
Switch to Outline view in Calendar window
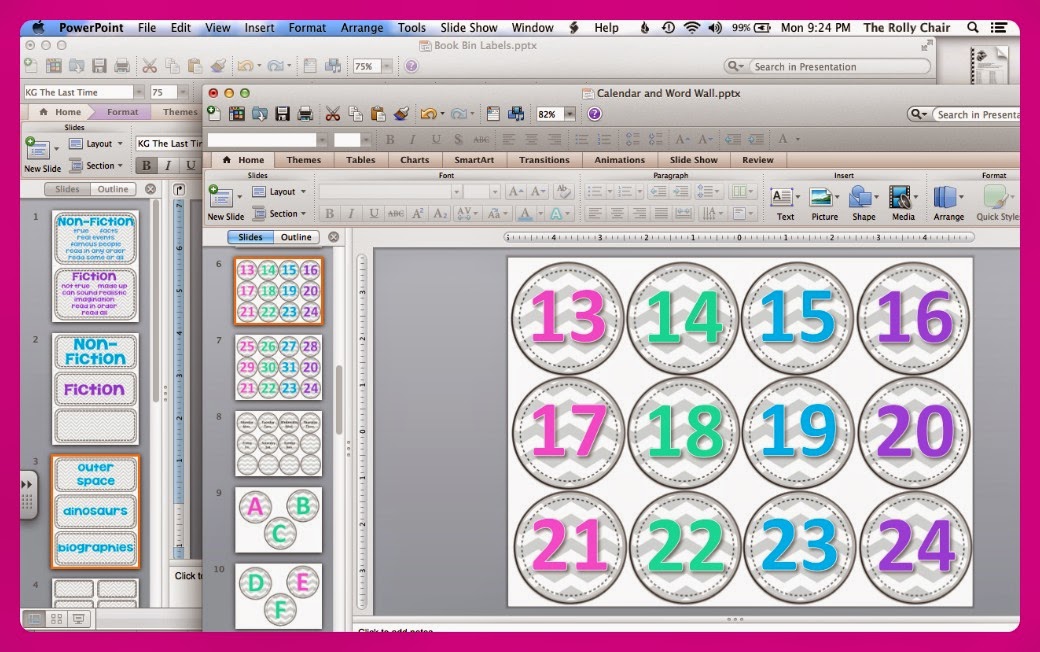coord(296,237)
